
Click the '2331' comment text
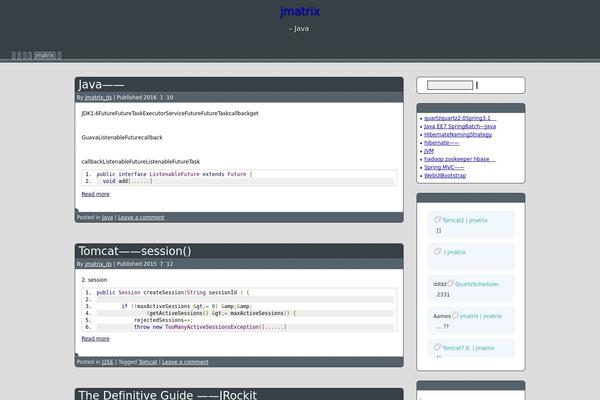pos(443,295)
